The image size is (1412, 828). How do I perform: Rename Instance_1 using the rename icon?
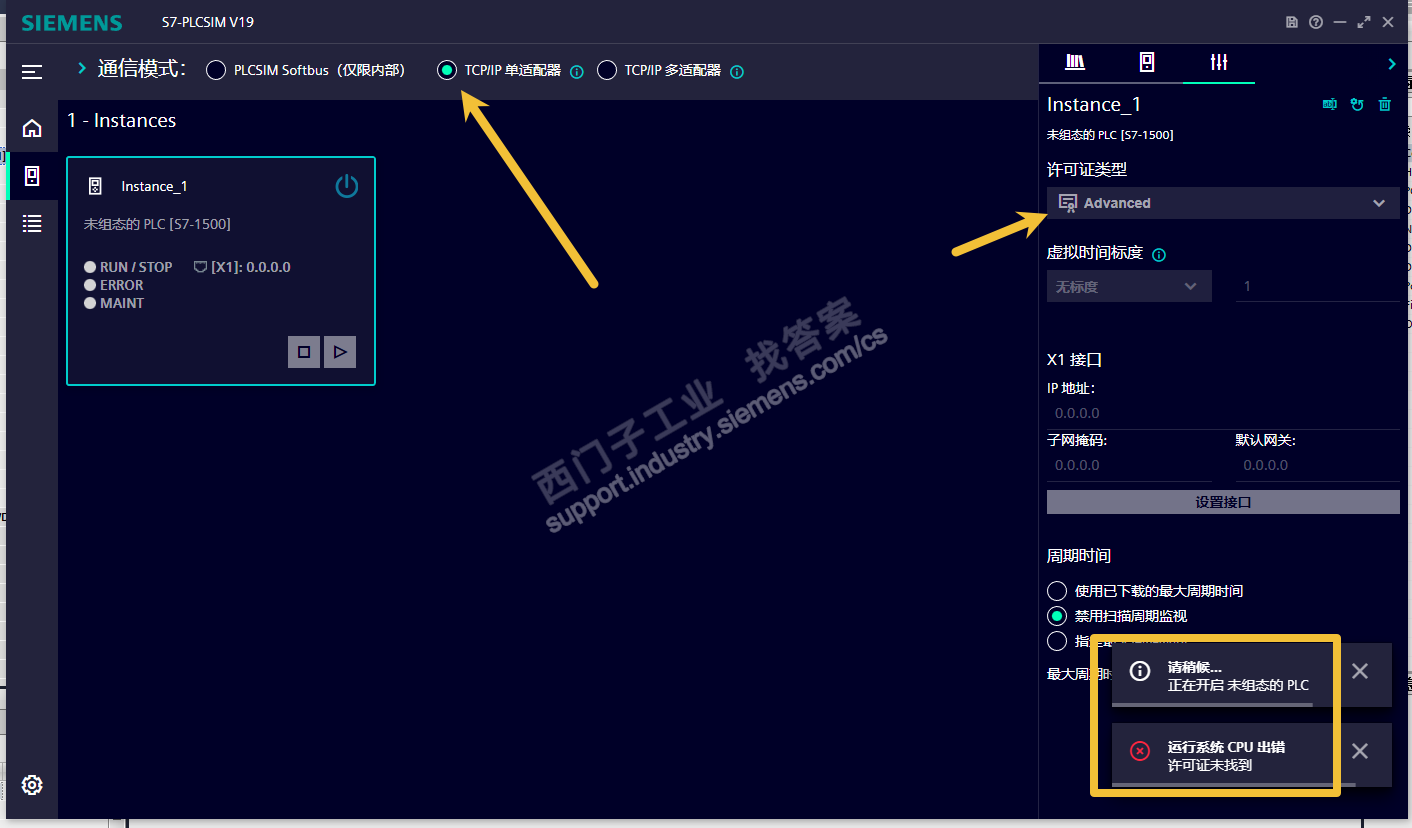coord(1330,104)
